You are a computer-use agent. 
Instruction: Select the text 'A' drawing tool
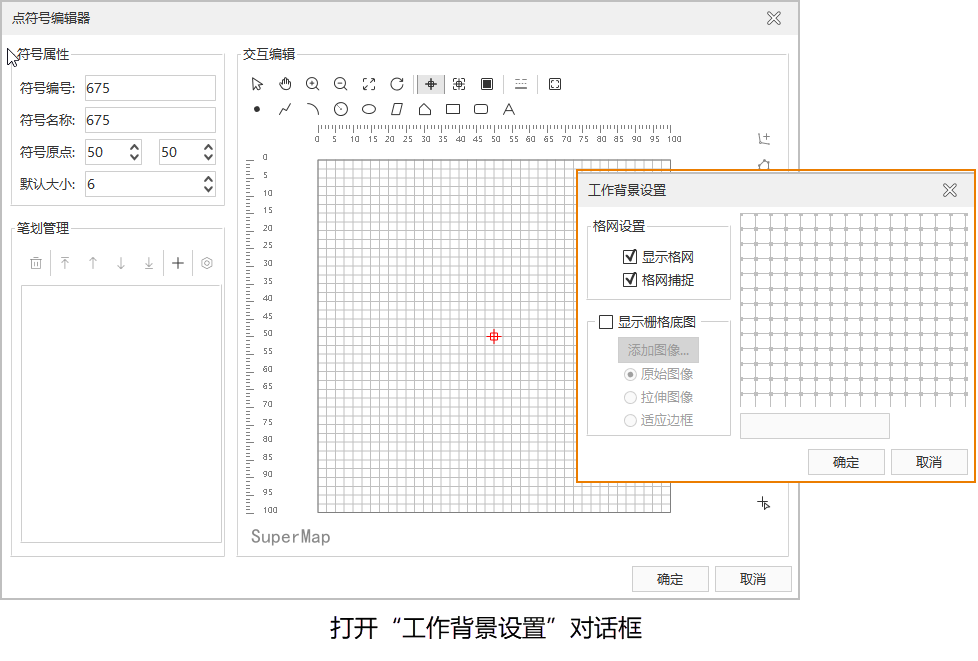click(509, 109)
